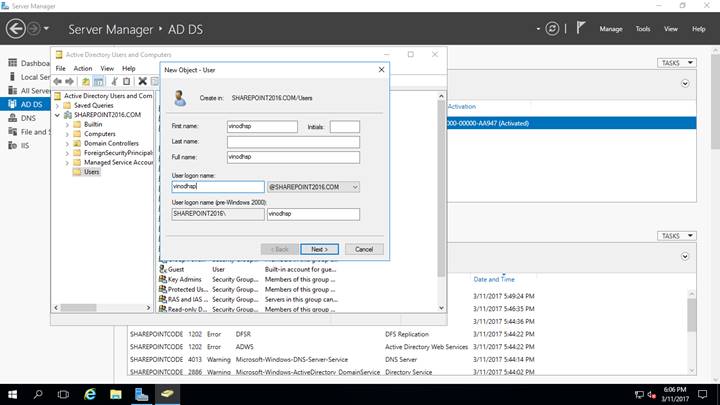The image size is (720, 405).
Task: Expand the Builtin container
Action: (x=67, y=124)
